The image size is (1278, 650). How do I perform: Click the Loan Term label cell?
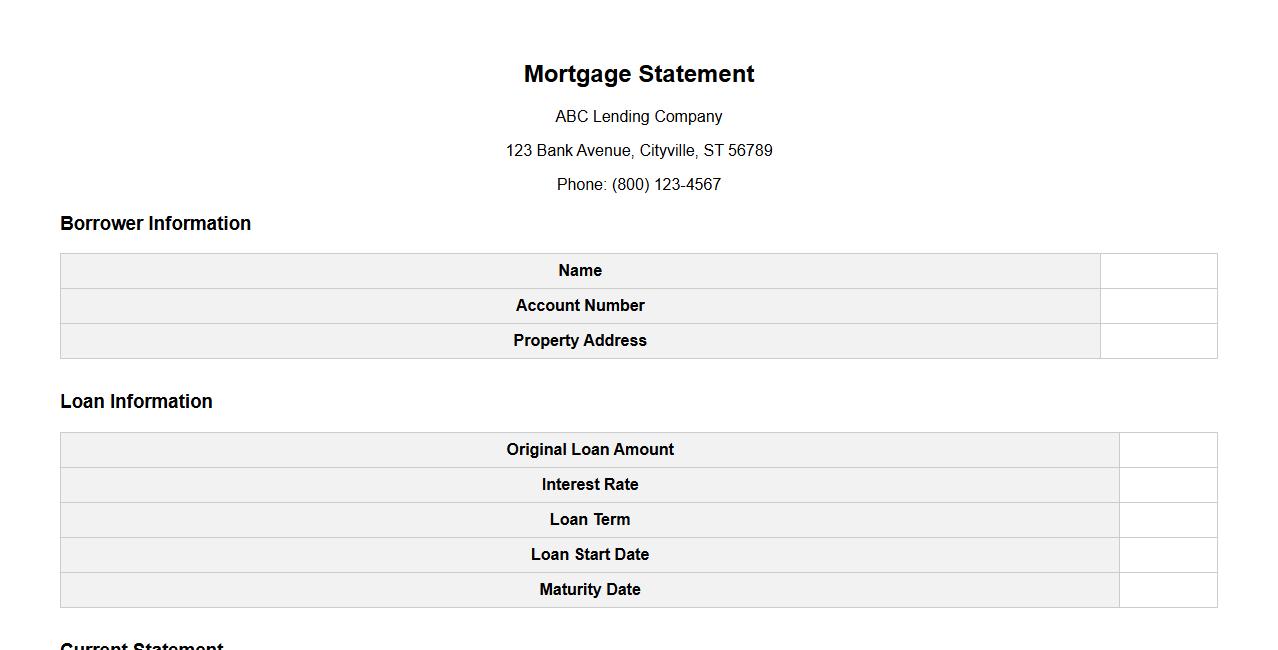click(x=590, y=520)
